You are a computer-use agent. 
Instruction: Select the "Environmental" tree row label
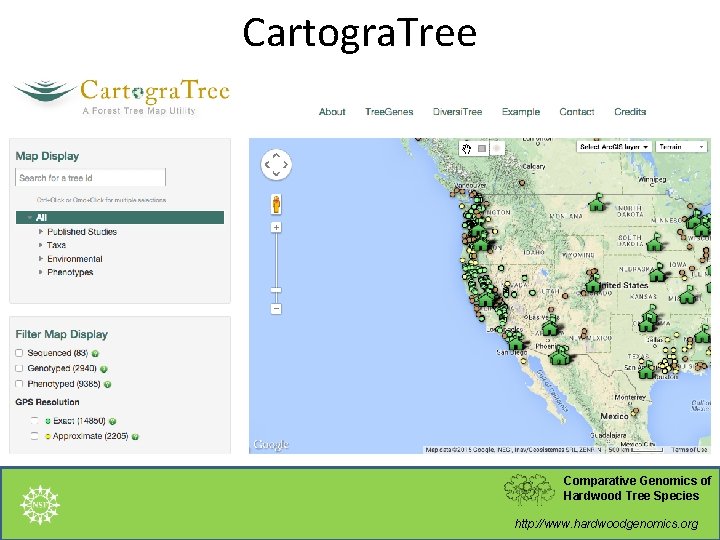coord(74,259)
